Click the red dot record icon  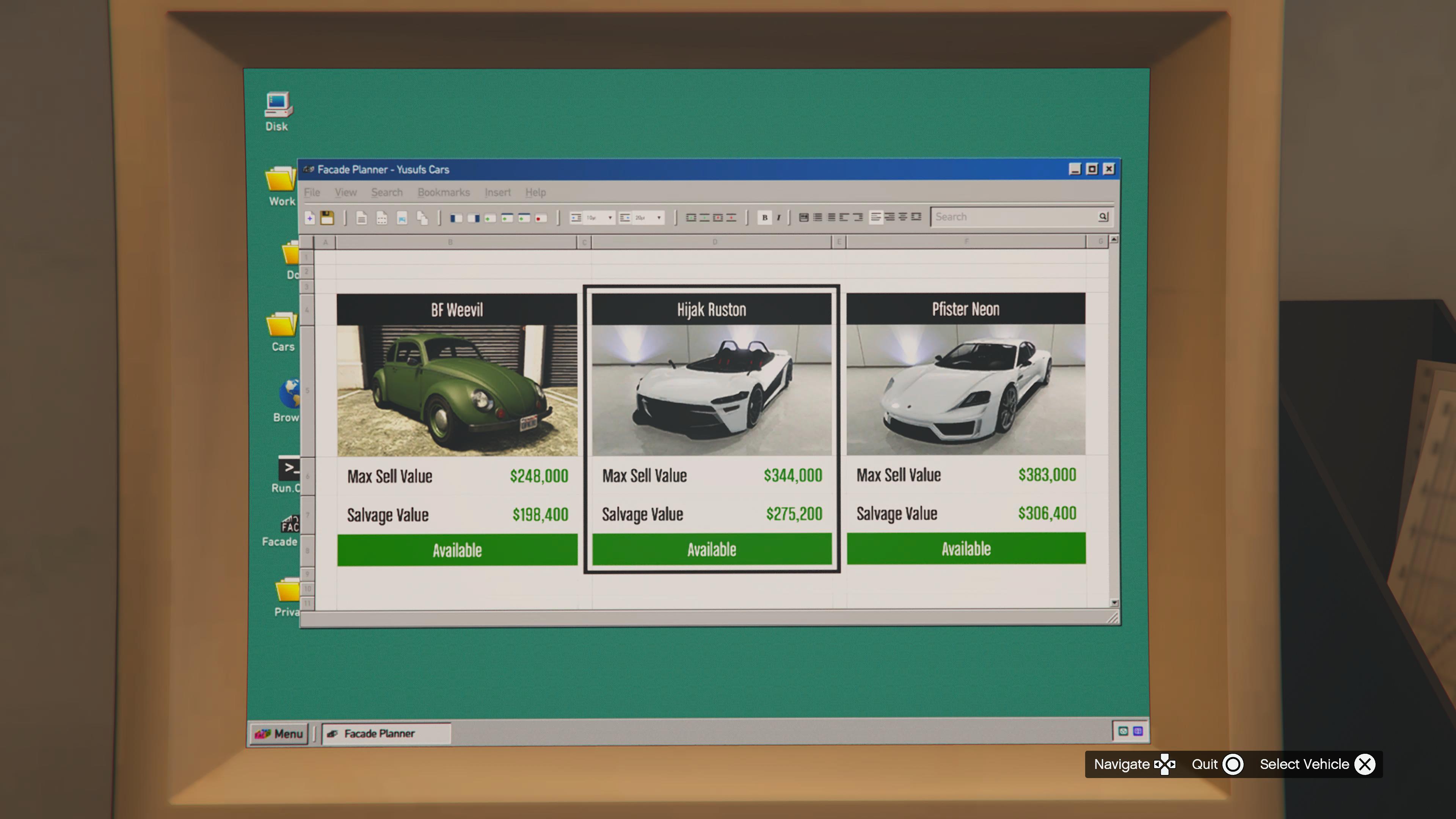click(x=540, y=218)
